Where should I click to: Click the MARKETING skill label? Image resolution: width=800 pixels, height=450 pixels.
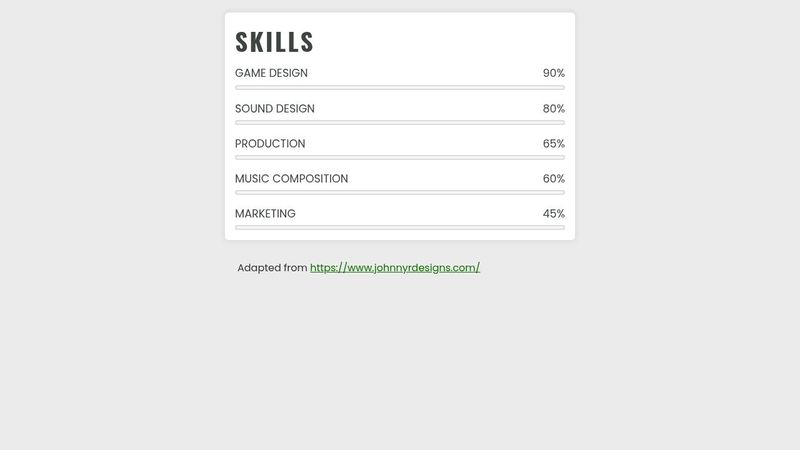point(265,213)
